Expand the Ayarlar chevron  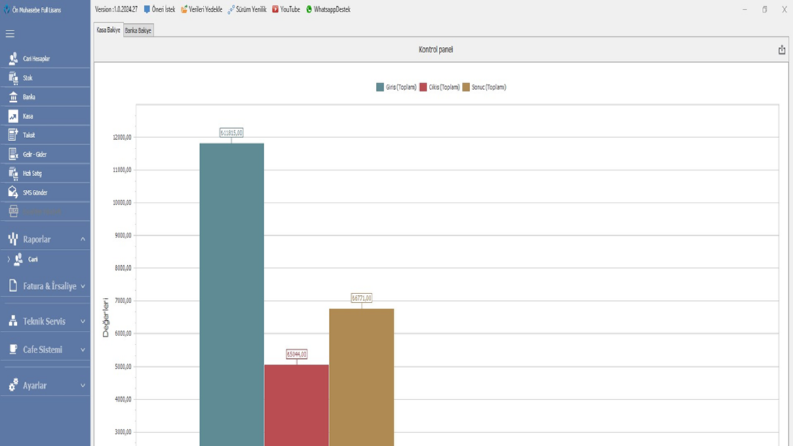(82, 386)
